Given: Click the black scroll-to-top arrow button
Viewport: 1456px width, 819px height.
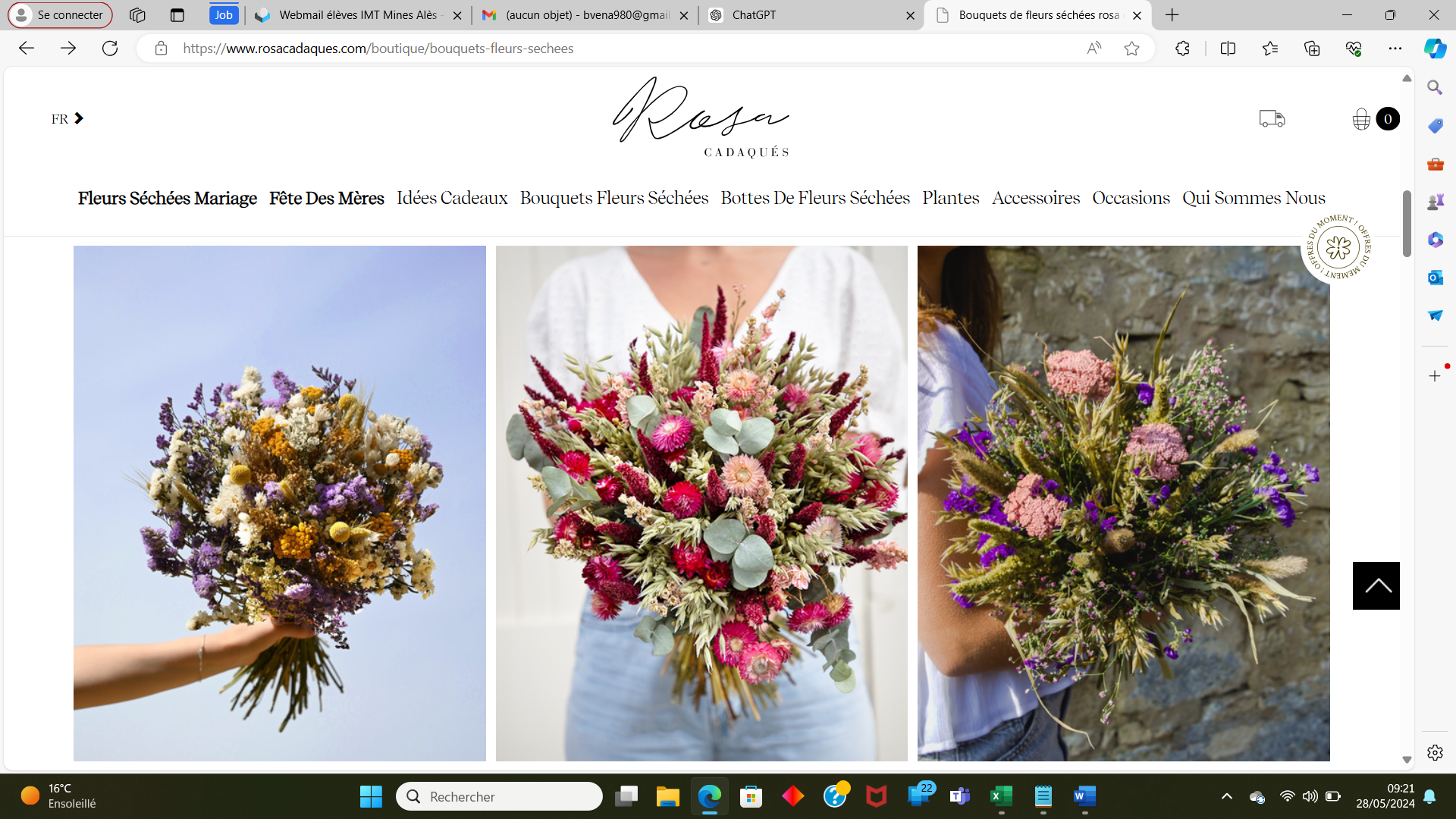Looking at the screenshot, I should (1376, 585).
